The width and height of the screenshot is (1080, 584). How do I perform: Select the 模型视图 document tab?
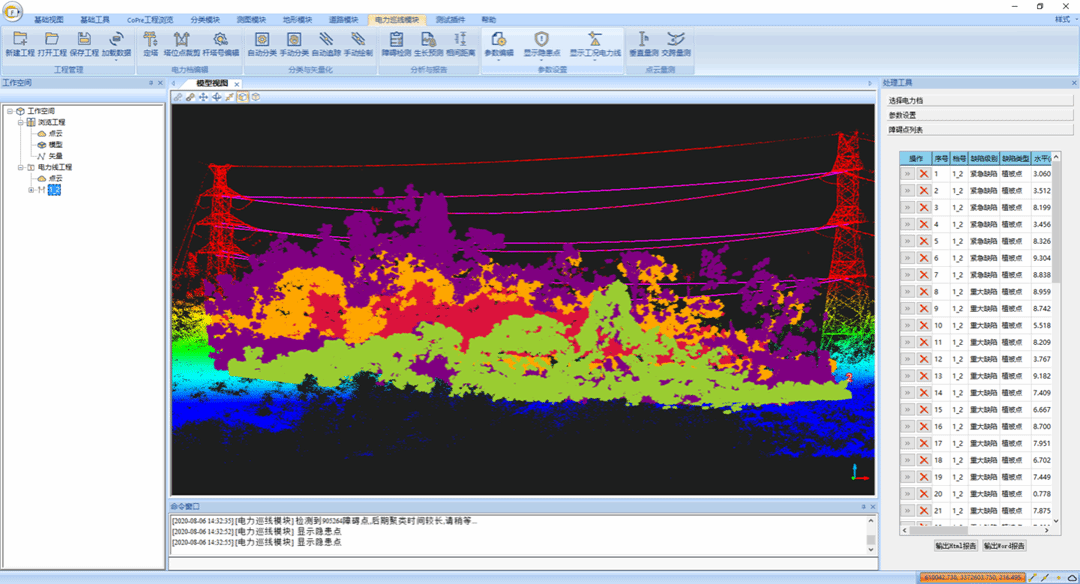(212, 83)
